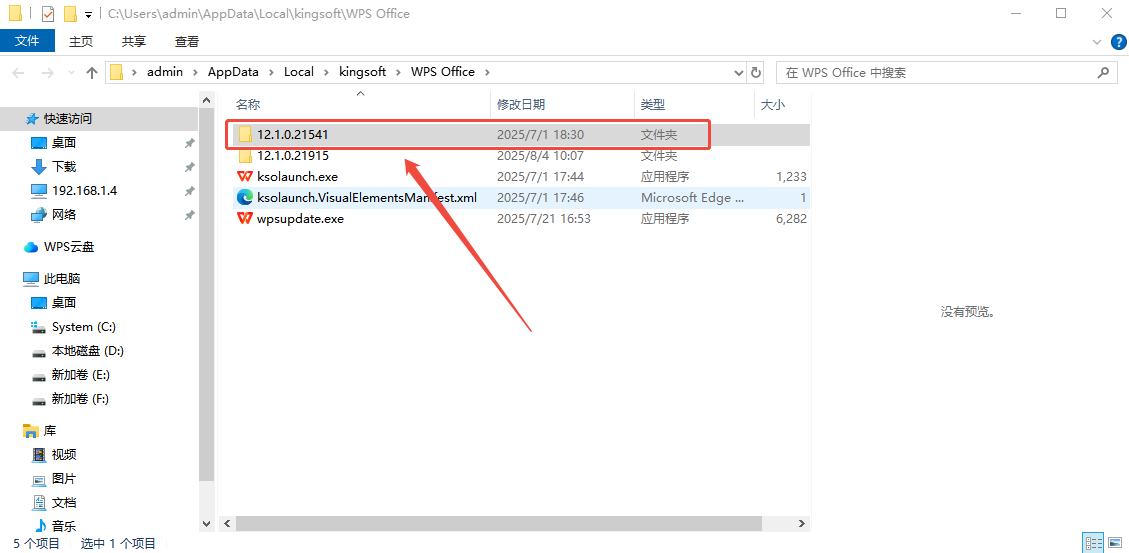1129x553 pixels.
Task: Click the Forward navigation arrow
Action: point(48,73)
